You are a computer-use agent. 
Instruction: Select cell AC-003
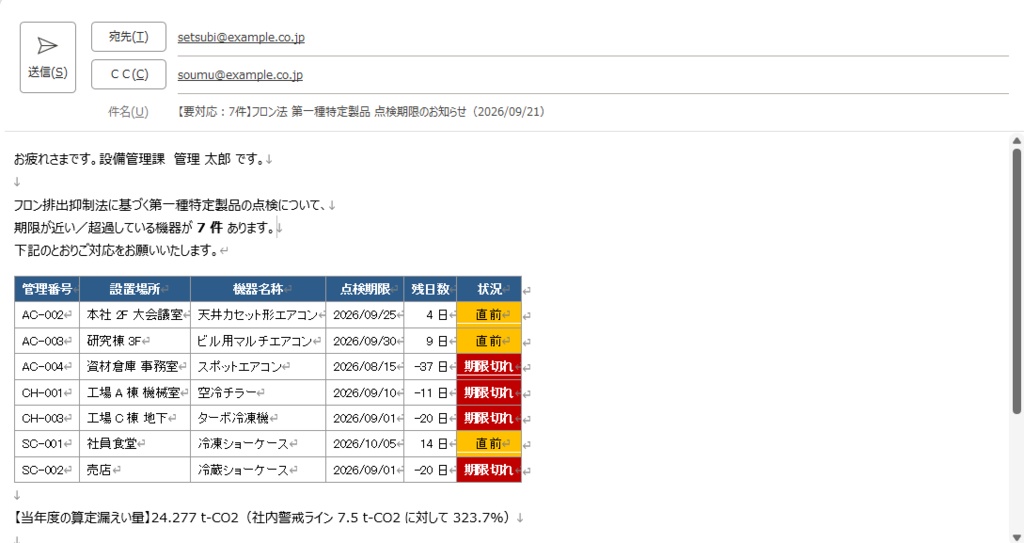47,341
